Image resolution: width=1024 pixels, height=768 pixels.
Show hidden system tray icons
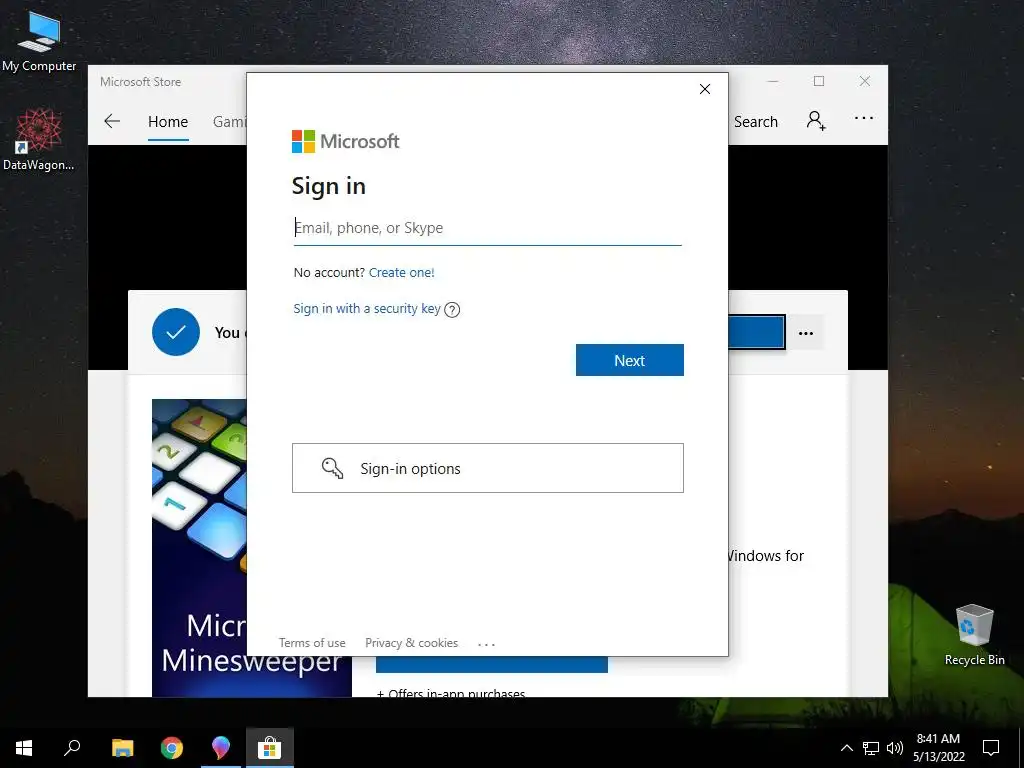click(x=846, y=748)
